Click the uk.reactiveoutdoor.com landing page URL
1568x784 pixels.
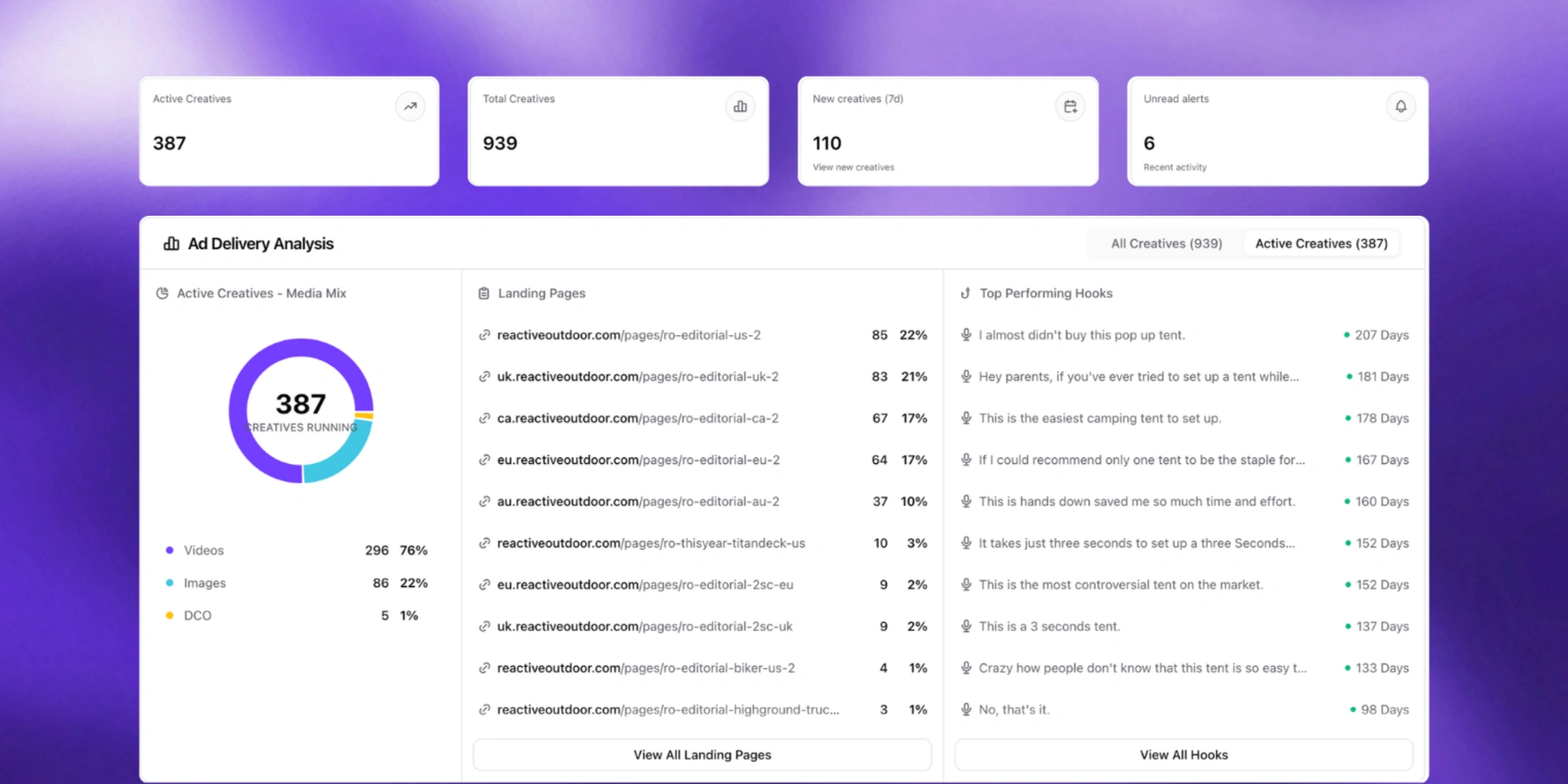click(x=637, y=376)
